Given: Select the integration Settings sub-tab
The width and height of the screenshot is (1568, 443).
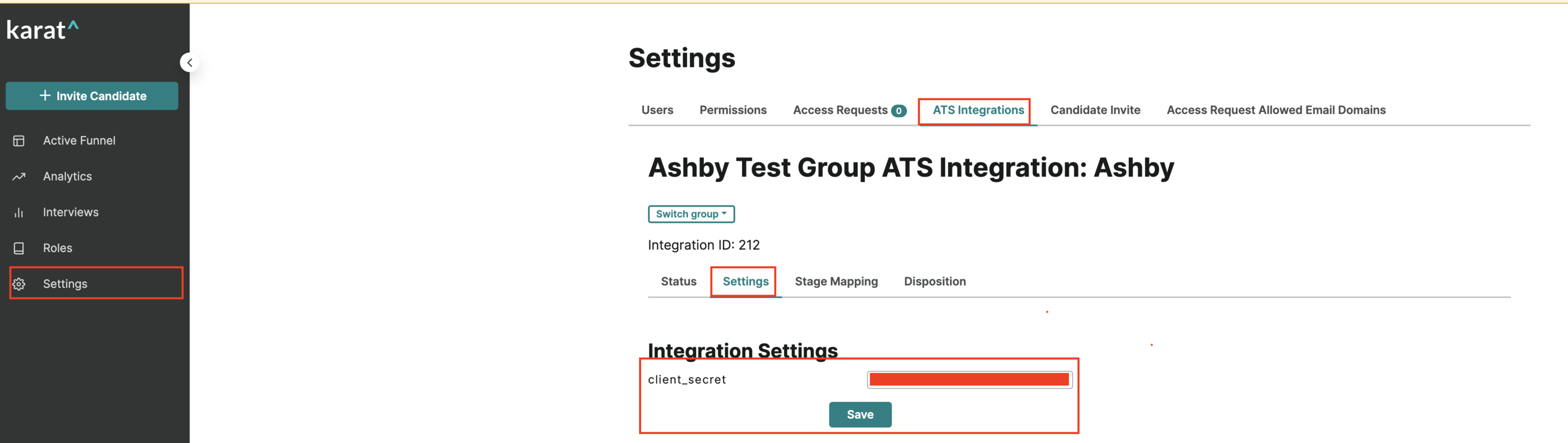Looking at the screenshot, I should 746,282.
